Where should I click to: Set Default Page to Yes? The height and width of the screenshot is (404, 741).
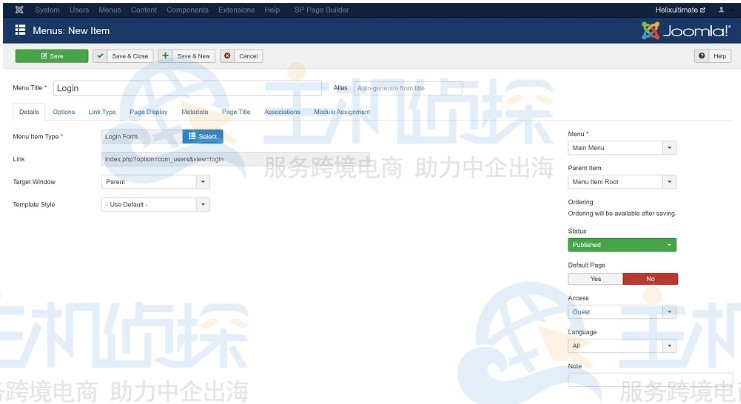coord(595,279)
